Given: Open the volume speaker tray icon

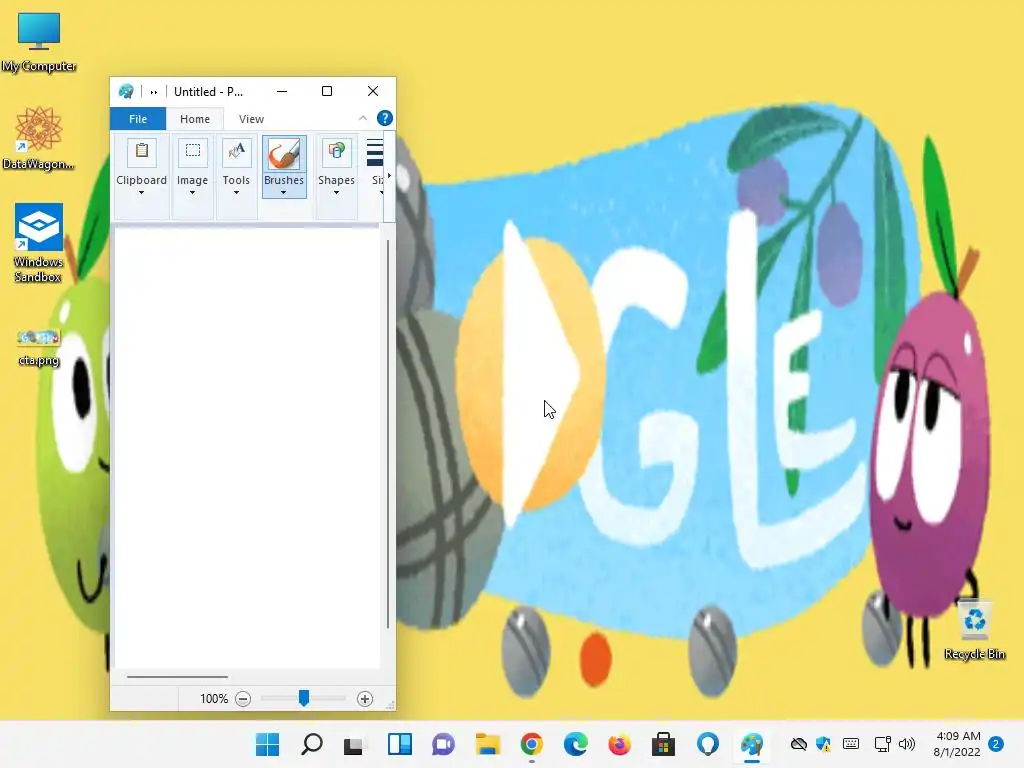Looking at the screenshot, I should pyautogui.click(x=907, y=744).
